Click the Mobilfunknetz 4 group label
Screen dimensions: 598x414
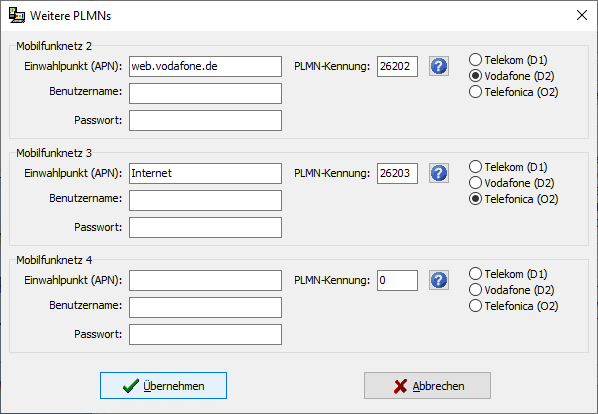54,260
